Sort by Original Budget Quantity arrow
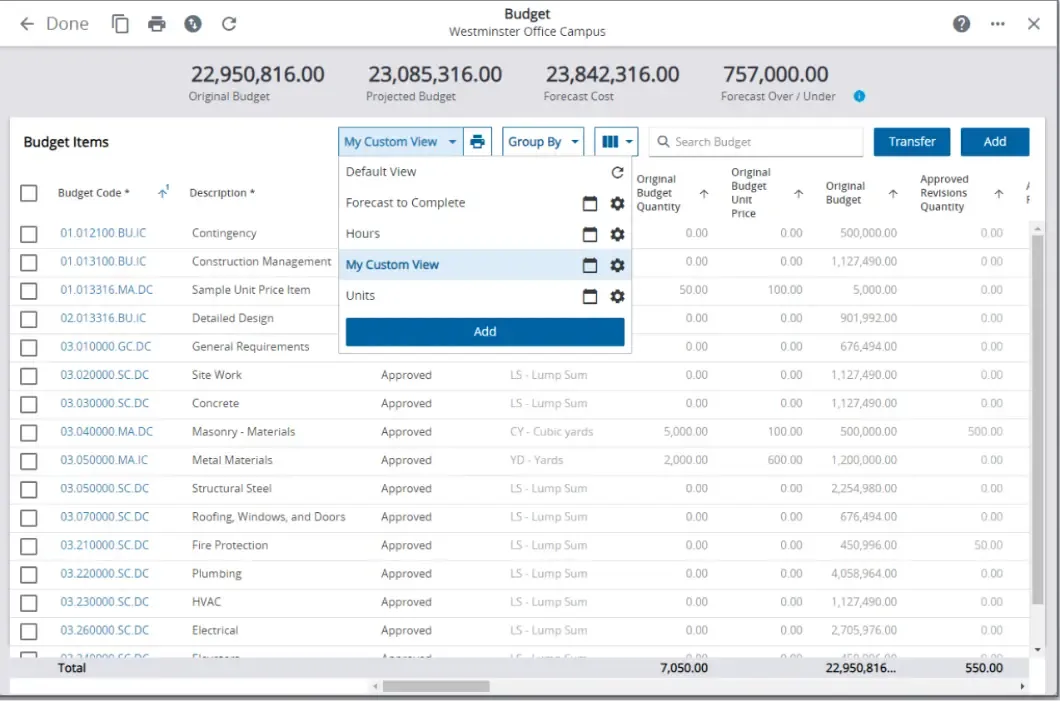 [x=704, y=194]
